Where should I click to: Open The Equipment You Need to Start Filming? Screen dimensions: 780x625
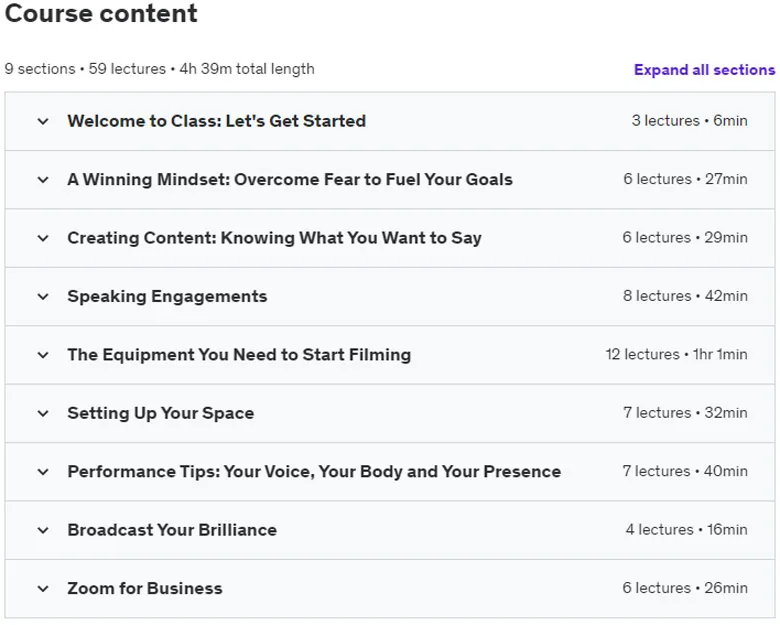point(239,355)
